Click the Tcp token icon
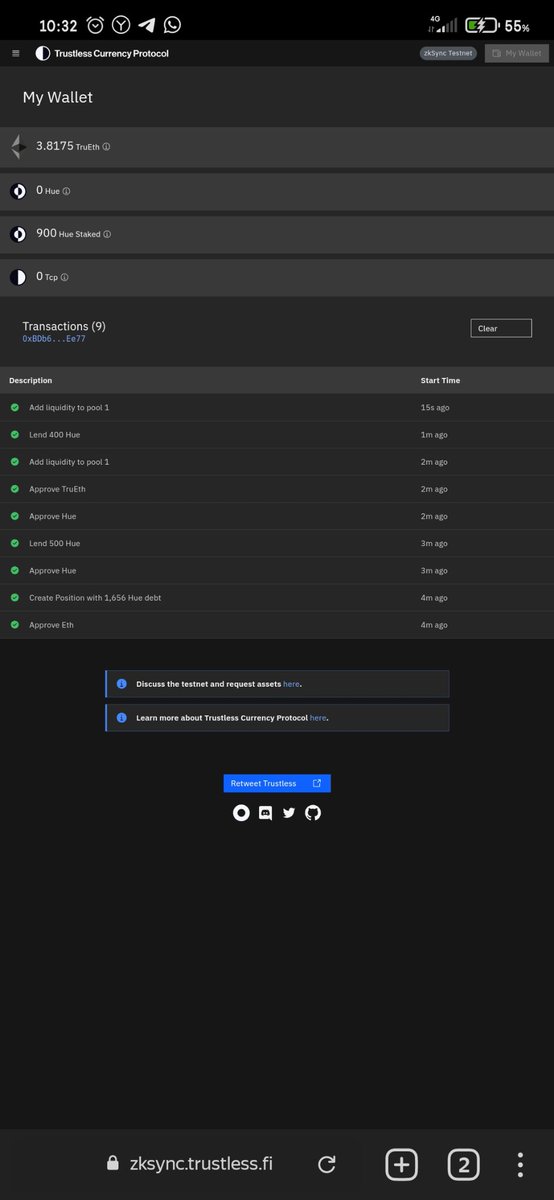 click(18, 277)
